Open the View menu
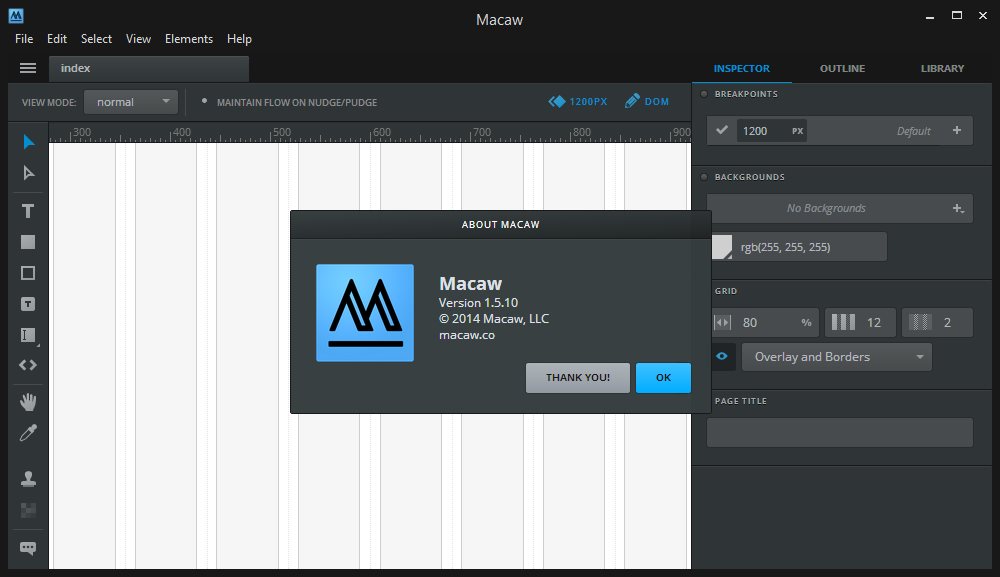 (138, 39)
